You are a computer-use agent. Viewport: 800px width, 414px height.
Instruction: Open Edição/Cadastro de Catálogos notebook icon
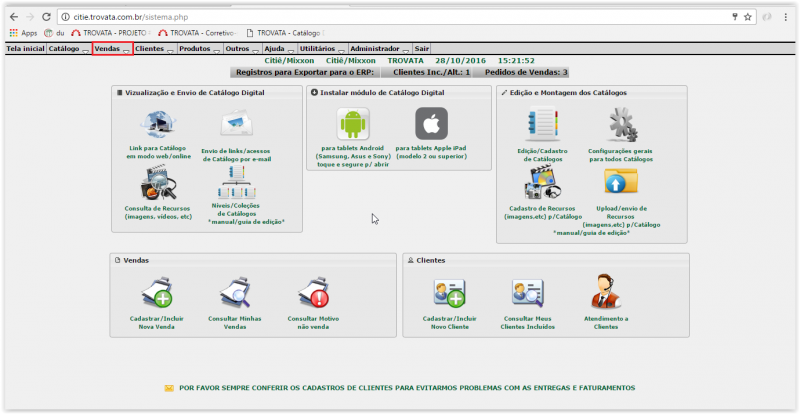pyautogui.click(x=542, y=124)
